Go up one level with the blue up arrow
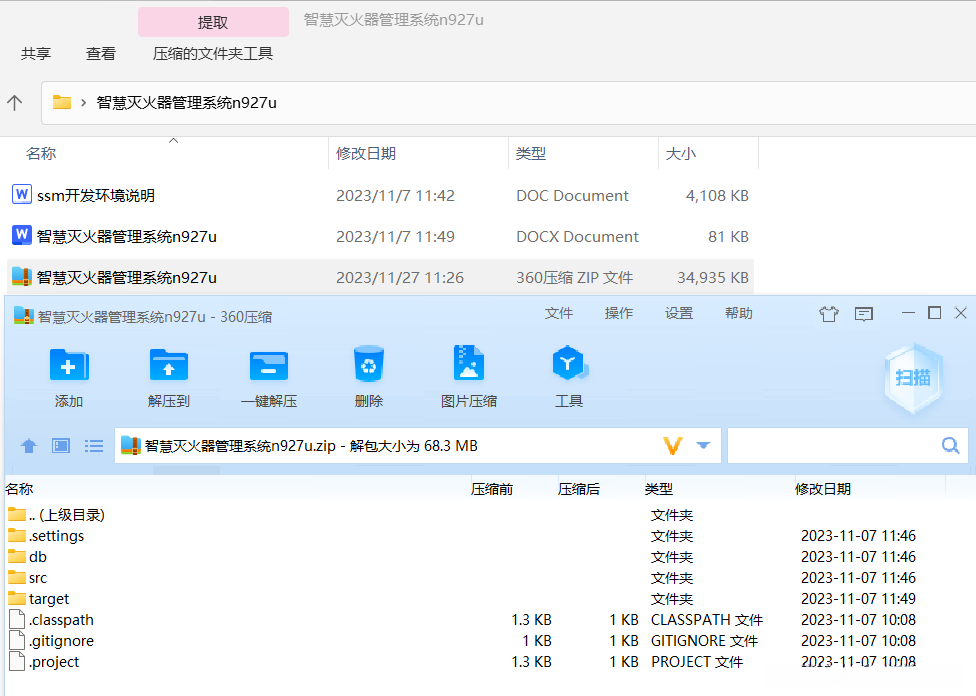 click(29, 446)
